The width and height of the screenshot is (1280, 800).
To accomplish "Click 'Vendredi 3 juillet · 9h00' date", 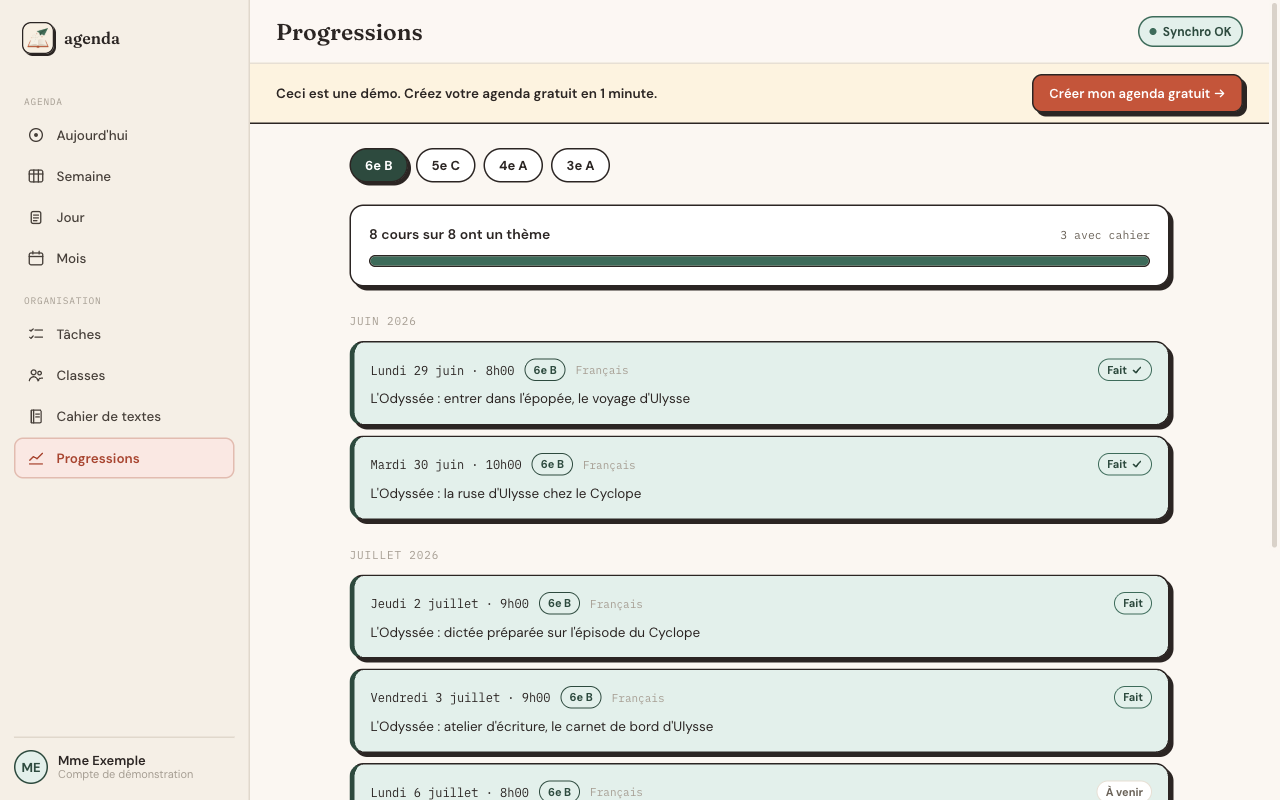I will (460, 697).
